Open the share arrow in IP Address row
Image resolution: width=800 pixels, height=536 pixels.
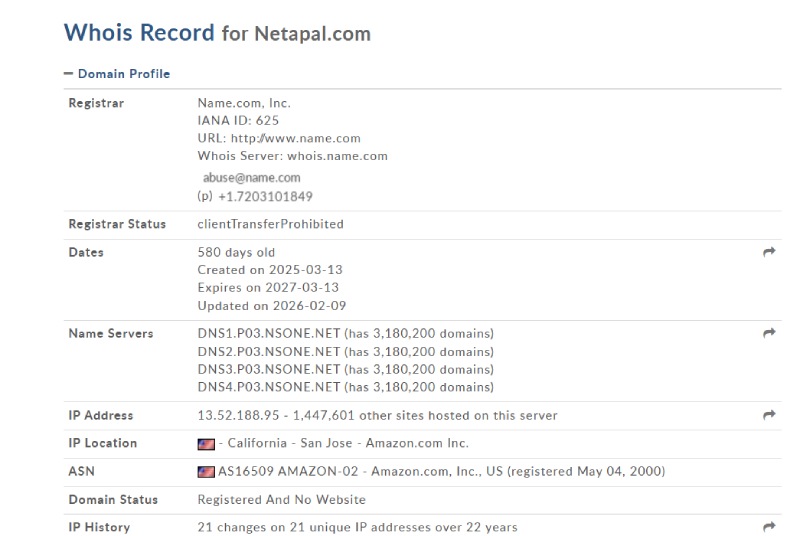point(769,415)
